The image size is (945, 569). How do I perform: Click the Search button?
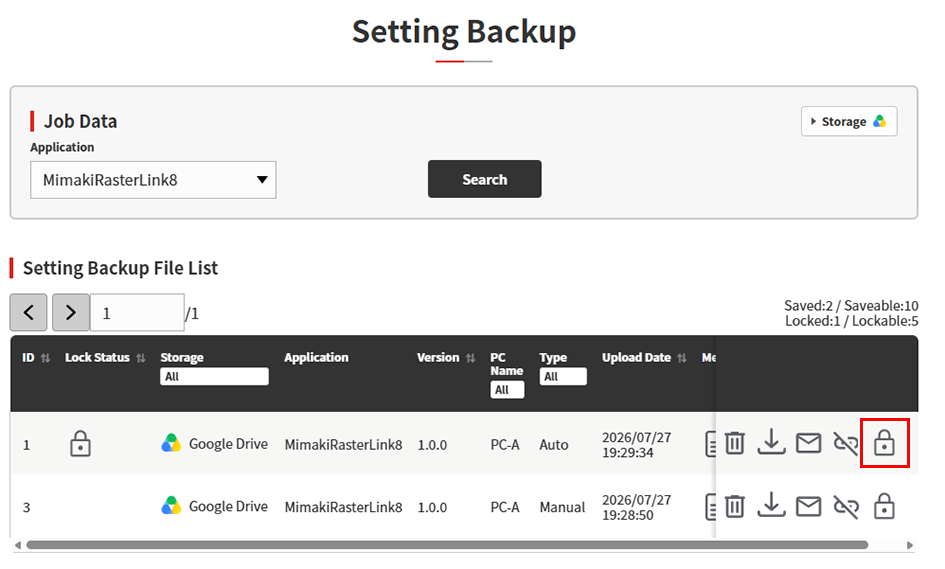pyautogui.click(x=485, y=179)
